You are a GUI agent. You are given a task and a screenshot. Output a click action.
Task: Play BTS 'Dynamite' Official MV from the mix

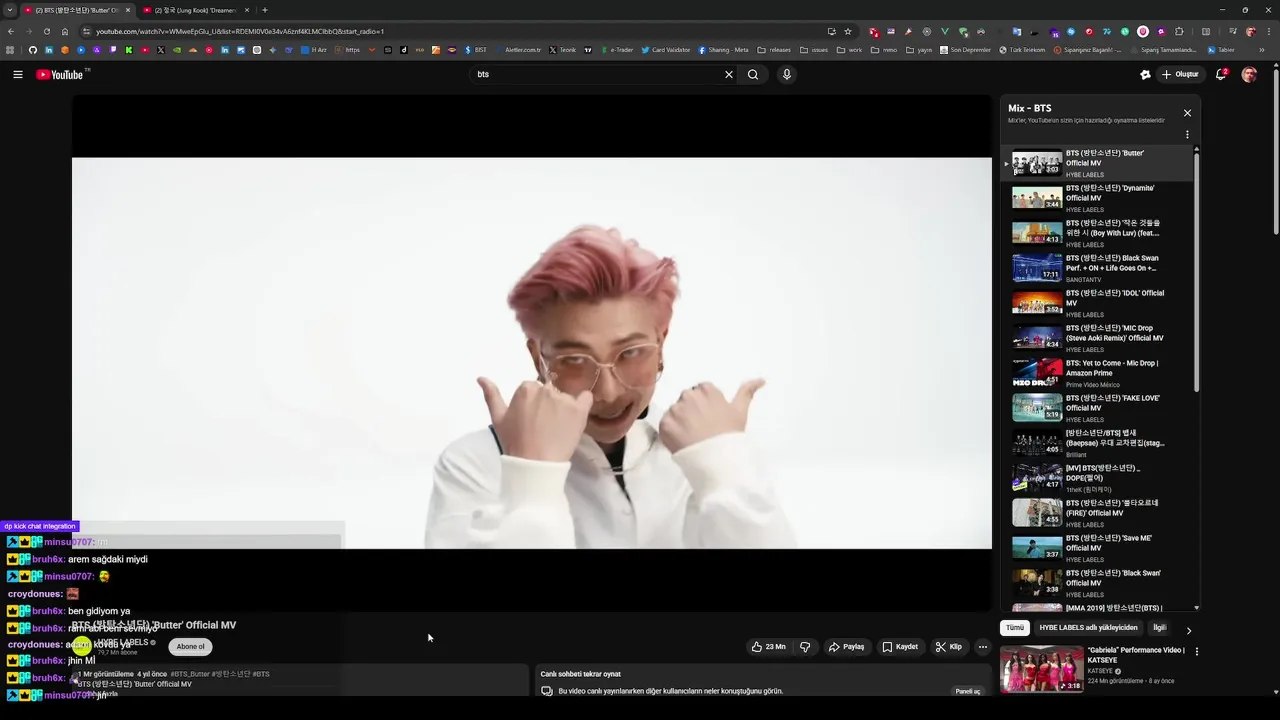point(1098,198)
